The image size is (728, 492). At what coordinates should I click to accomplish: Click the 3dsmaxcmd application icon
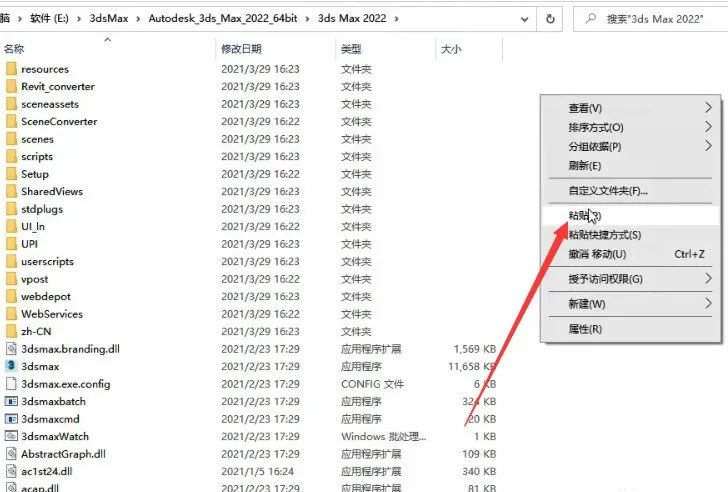click(x=11, y=419)
